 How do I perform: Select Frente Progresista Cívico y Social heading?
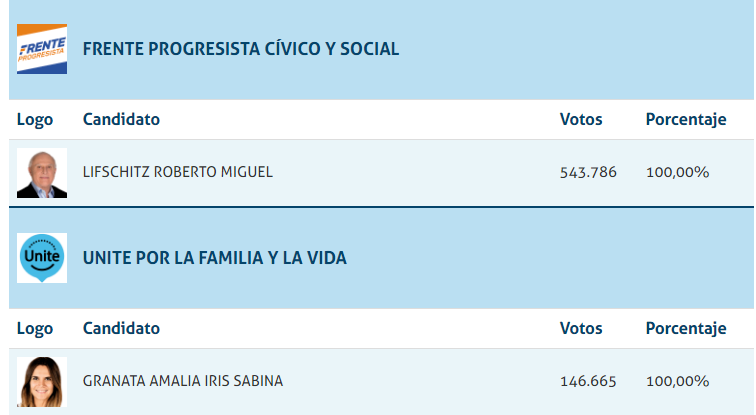[x=240, y=49]
